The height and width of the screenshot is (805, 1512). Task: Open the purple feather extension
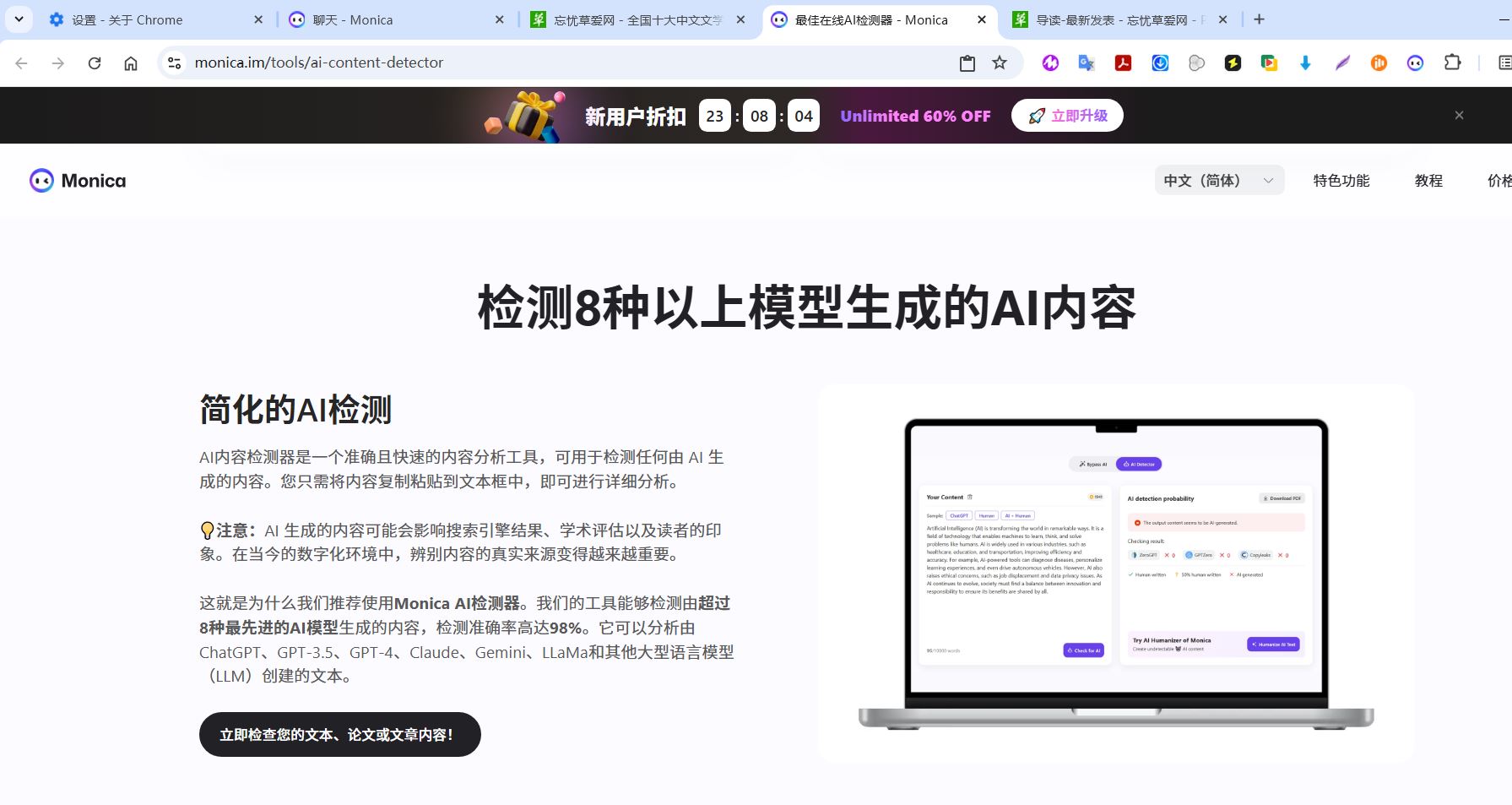(x=1342, y=63)
